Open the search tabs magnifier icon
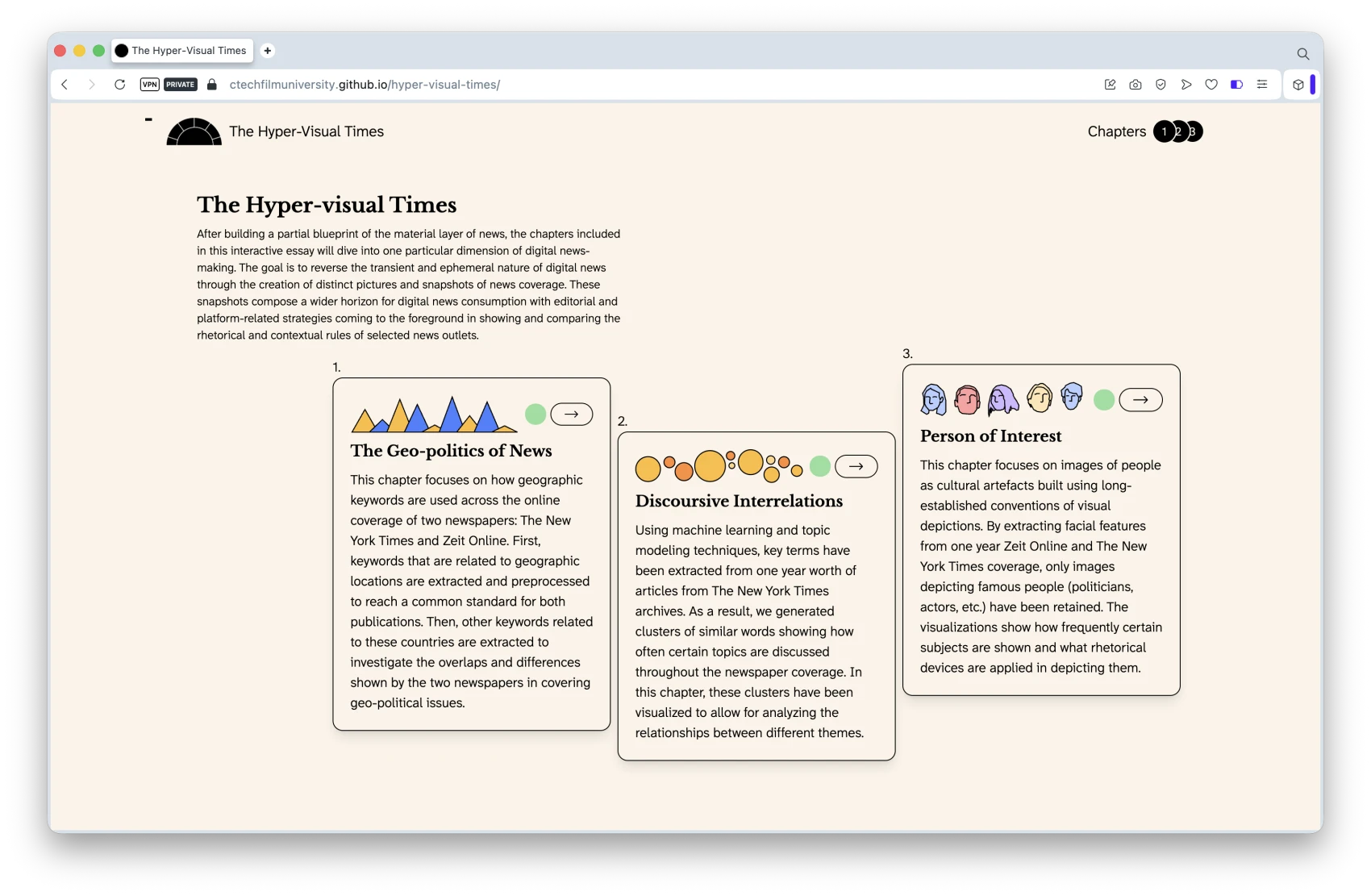The image size is (1371, 896). point(1303,54)
